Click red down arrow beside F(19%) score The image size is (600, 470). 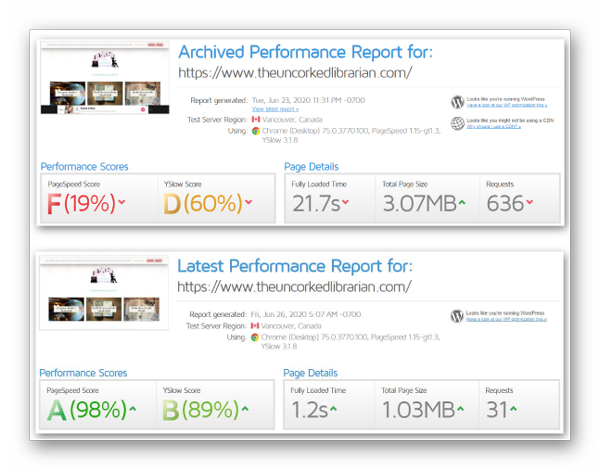click(122, 202)
